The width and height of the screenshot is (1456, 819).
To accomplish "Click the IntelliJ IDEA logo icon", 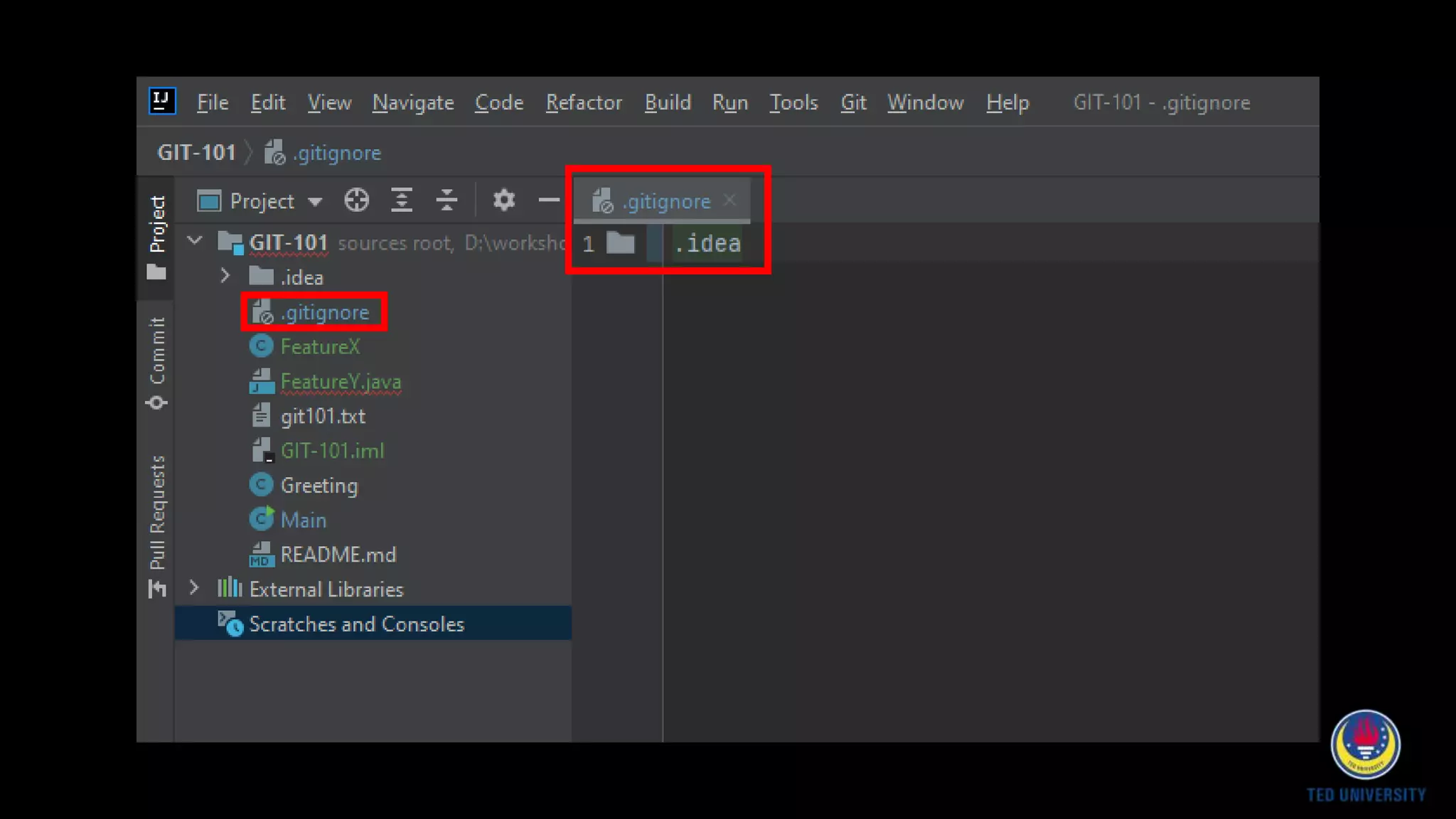I will (x=162, y=102).
